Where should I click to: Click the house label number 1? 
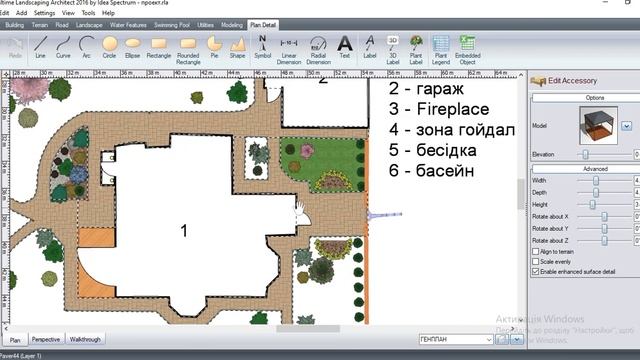coord(184,231)
